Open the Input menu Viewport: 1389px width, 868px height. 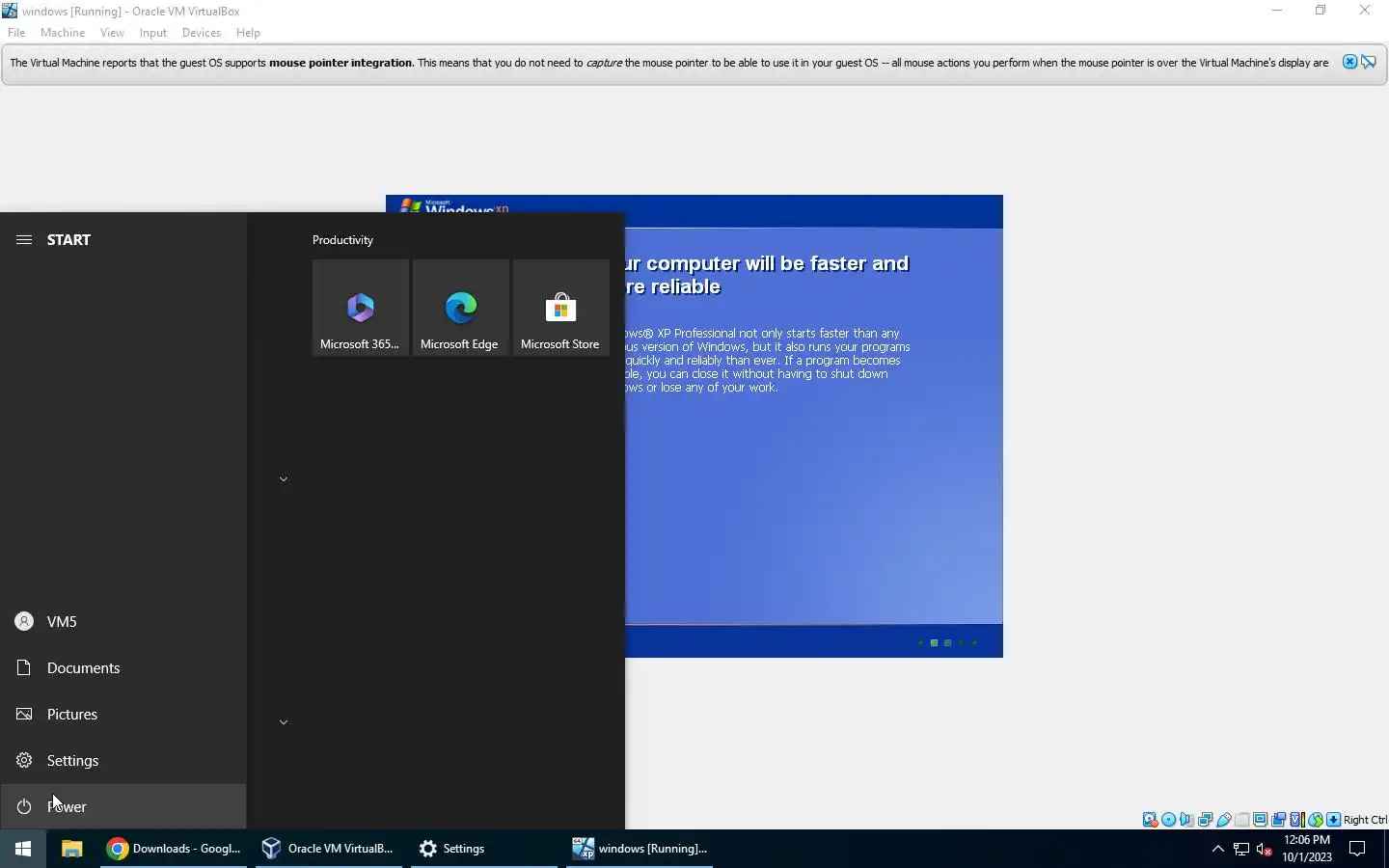click(153, 33)
